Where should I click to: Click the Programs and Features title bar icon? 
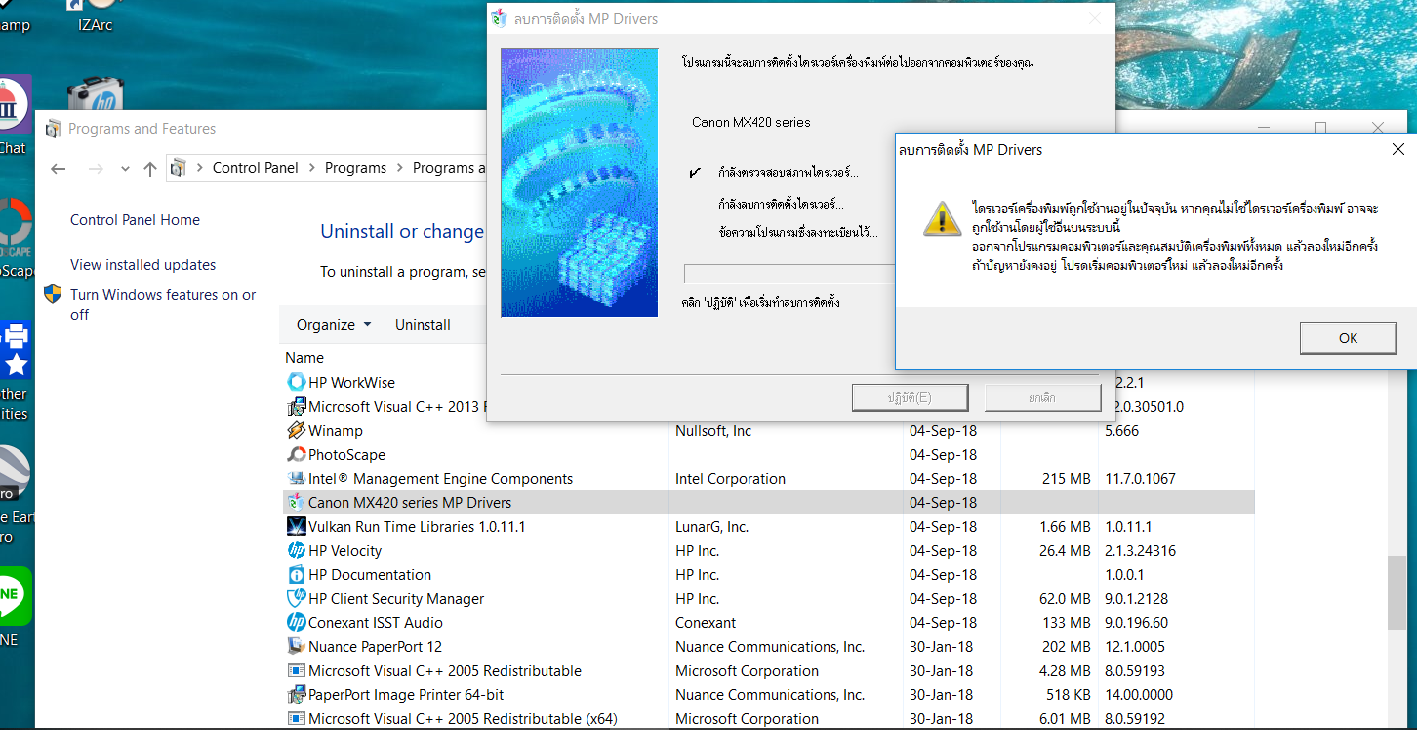pos(52,128)
